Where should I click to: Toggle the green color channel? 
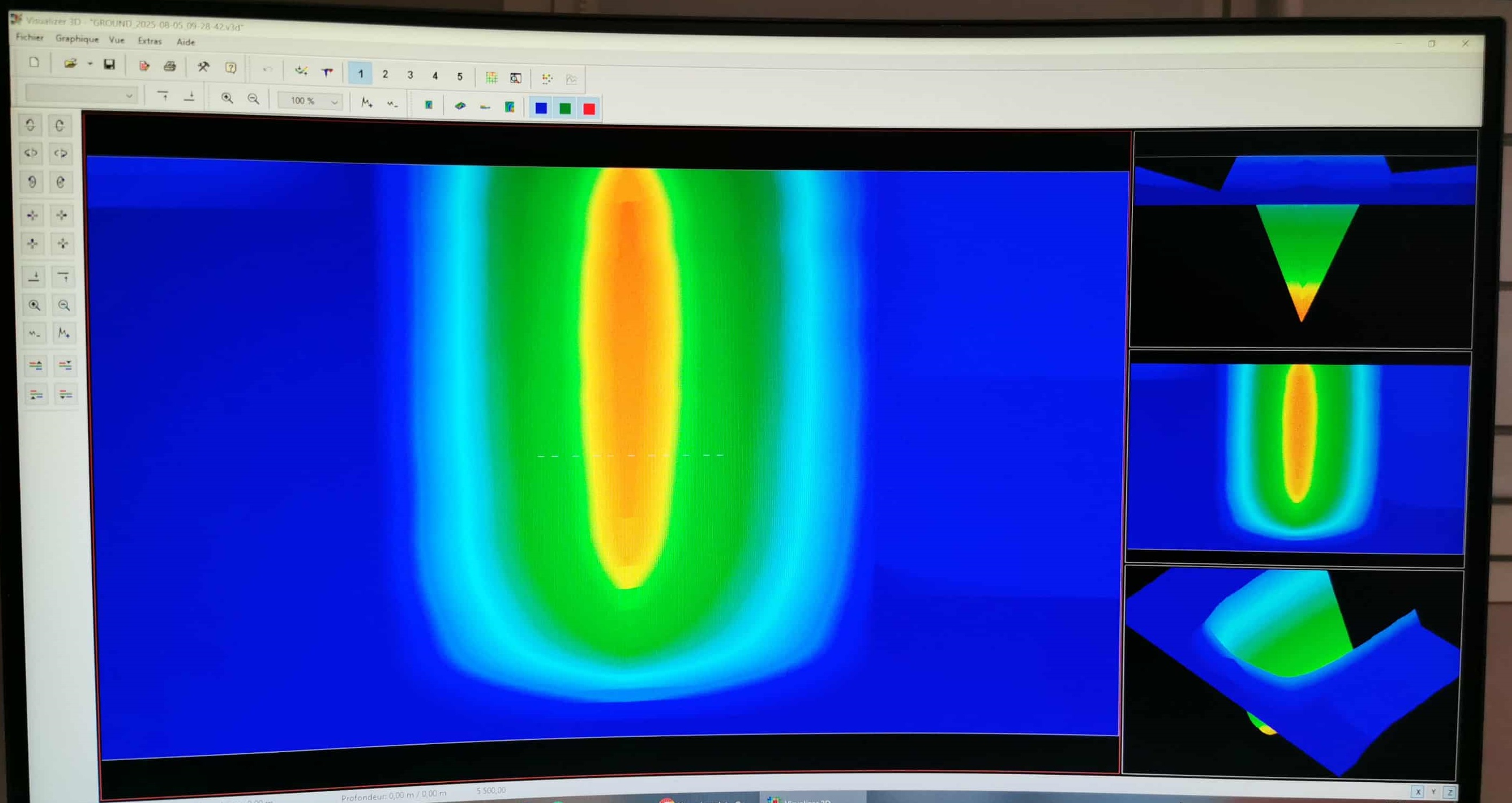tap(565, 109)
